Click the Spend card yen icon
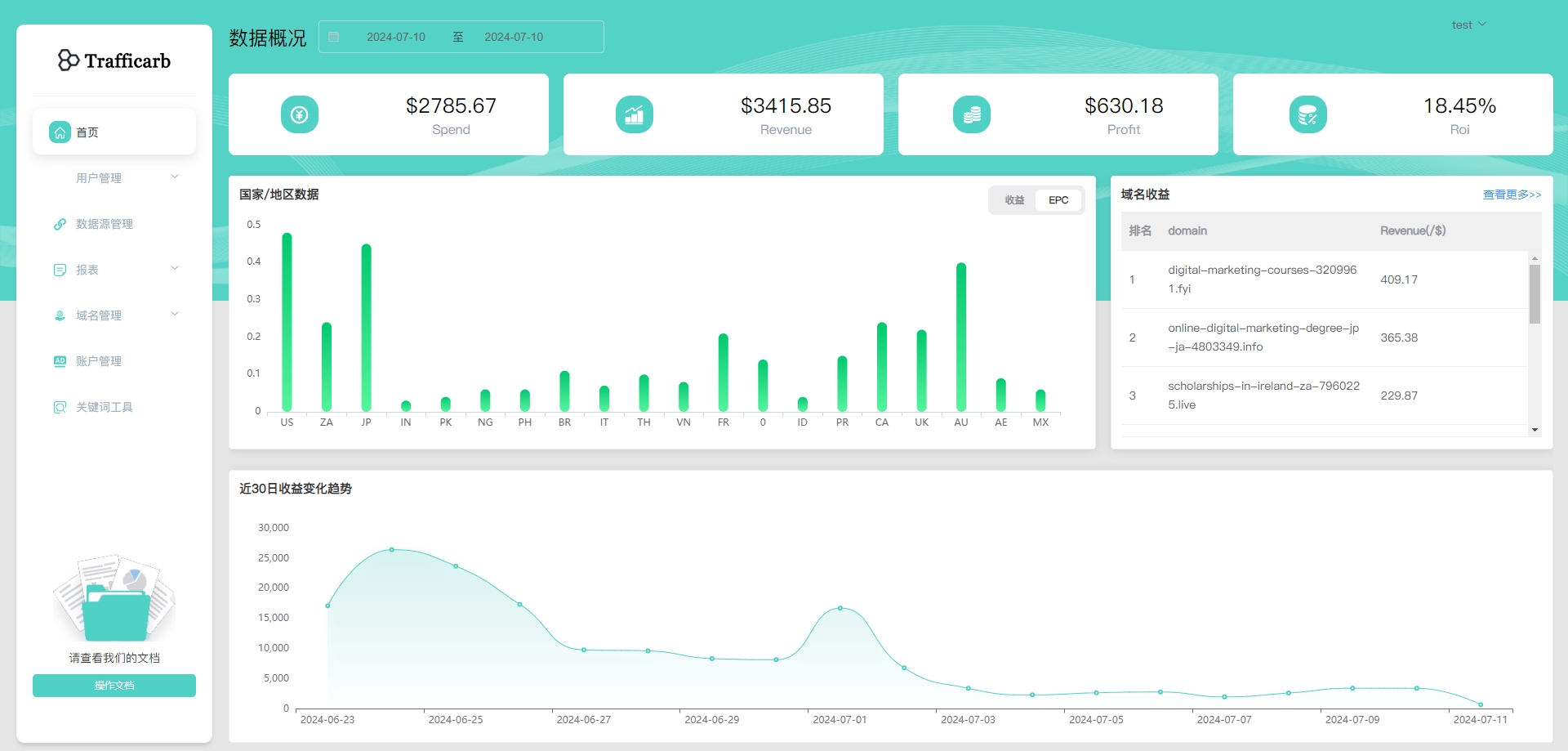 click(300, 114)
